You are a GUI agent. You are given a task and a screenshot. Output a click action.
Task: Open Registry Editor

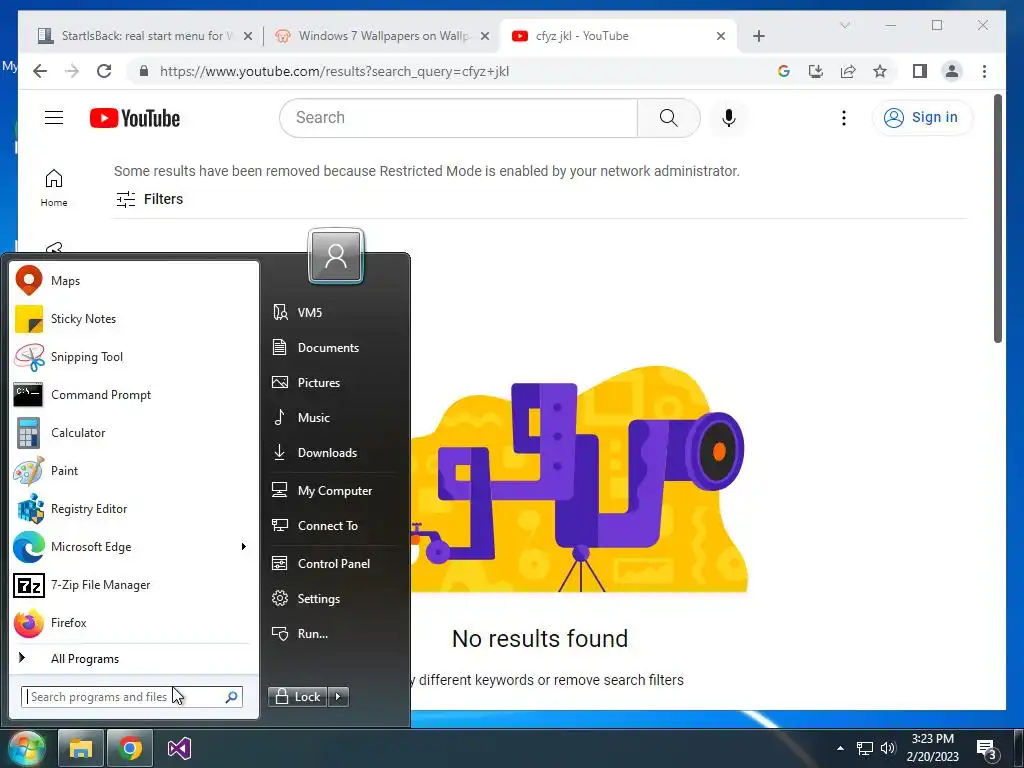tap(133, 509)
